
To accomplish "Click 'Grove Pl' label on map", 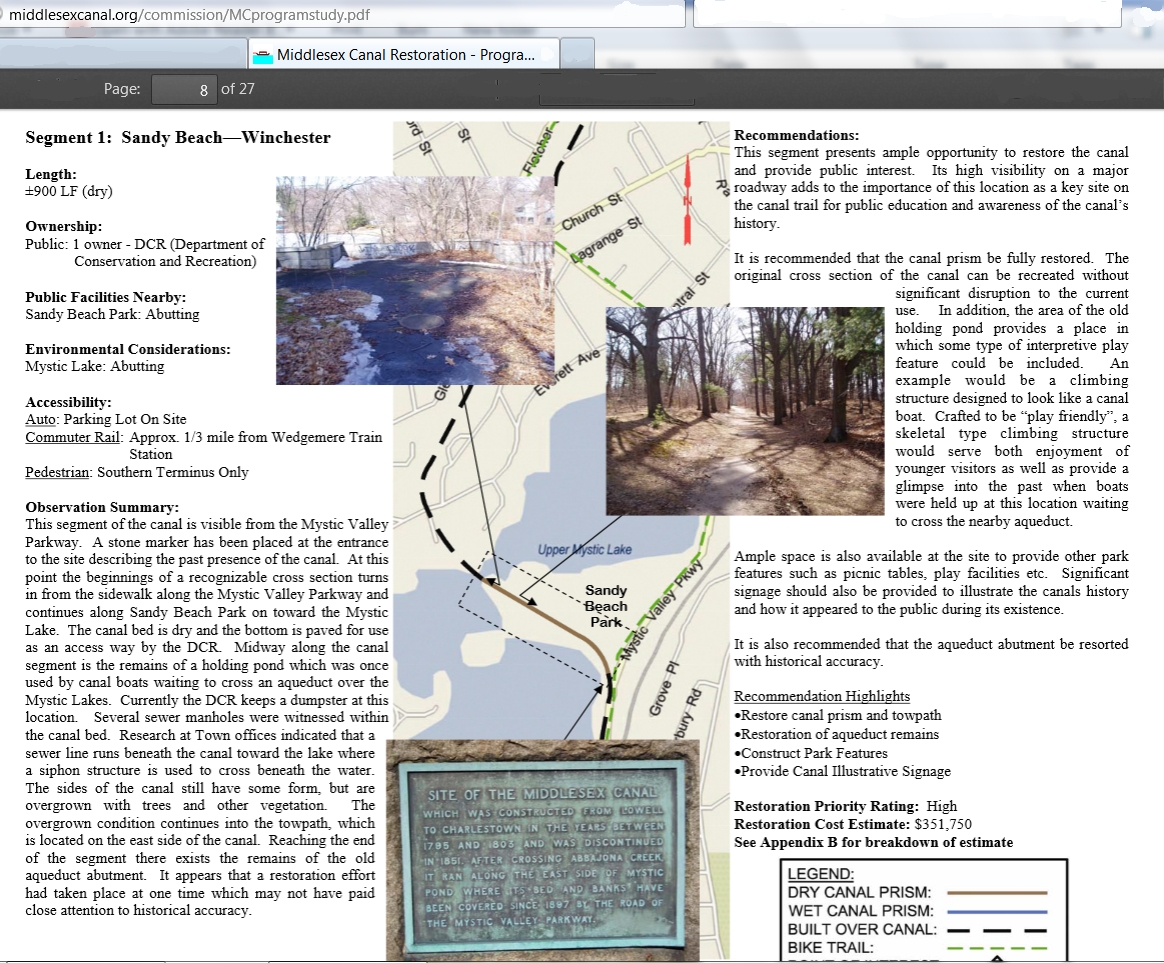I will tap(664, 688).
